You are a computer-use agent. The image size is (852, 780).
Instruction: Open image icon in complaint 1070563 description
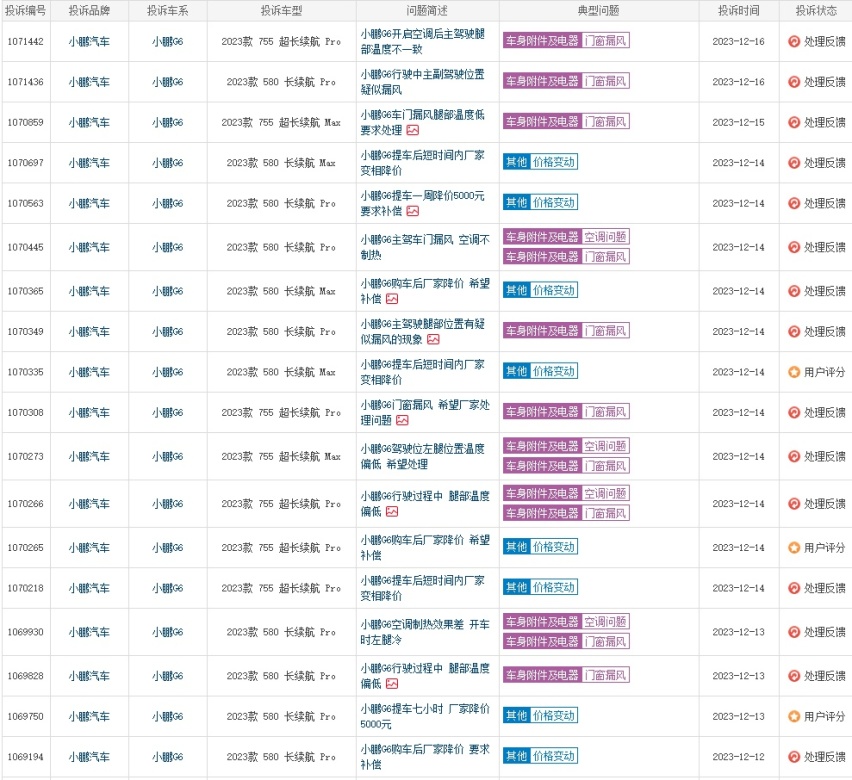pos(413,211)
